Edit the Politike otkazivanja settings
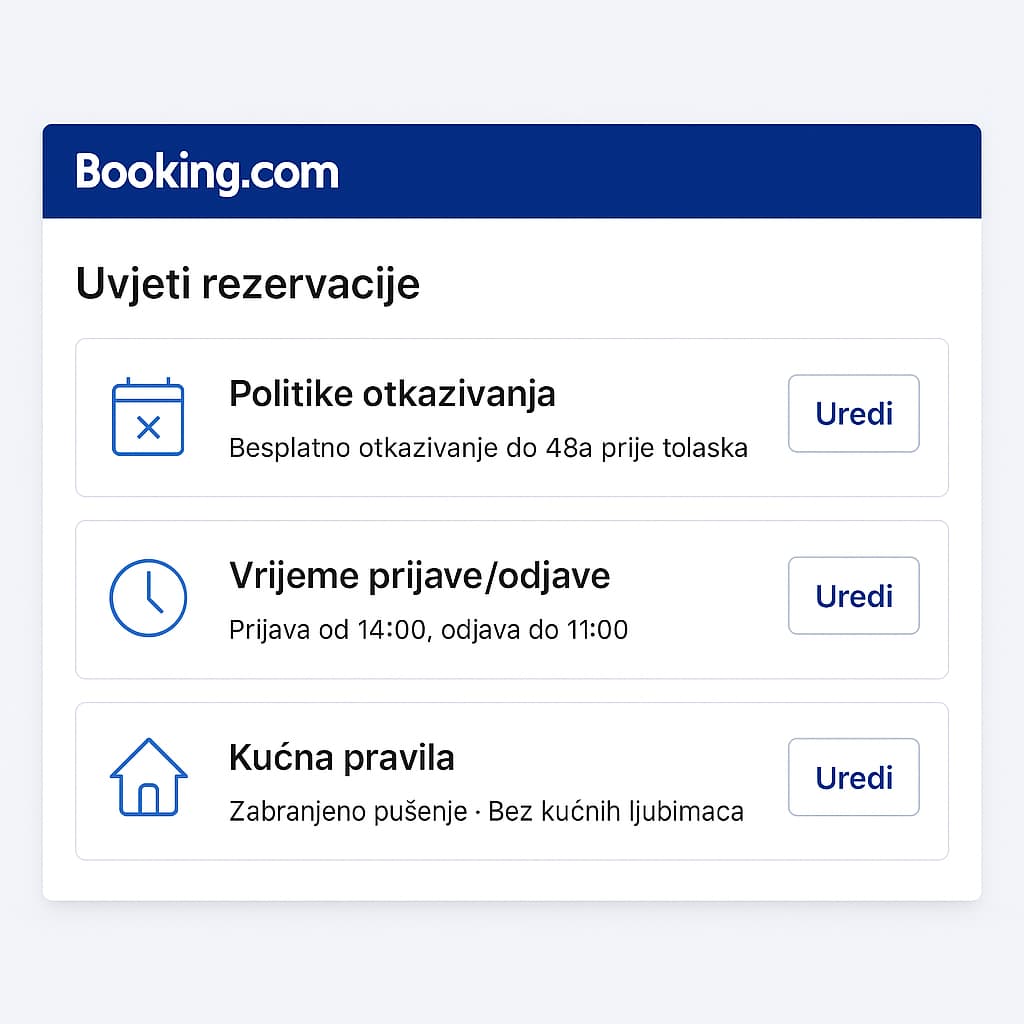This screenshot has height=1024, width=1024. 853,413
